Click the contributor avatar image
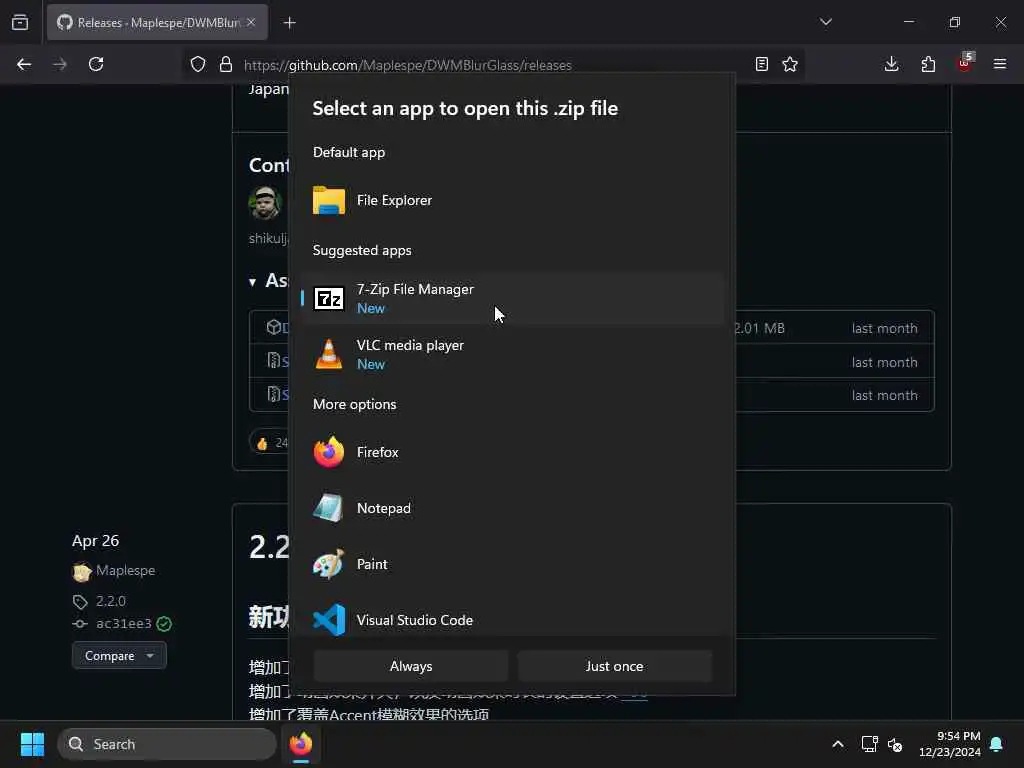 (265, 202)
